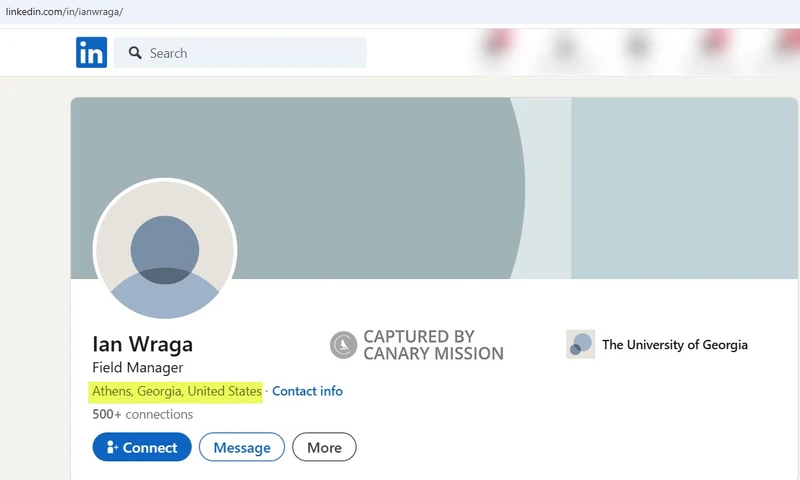The height and width of the screenshot is (480, 800).
Task: Send a message via Message button
Action: click(x=242, y=447)
